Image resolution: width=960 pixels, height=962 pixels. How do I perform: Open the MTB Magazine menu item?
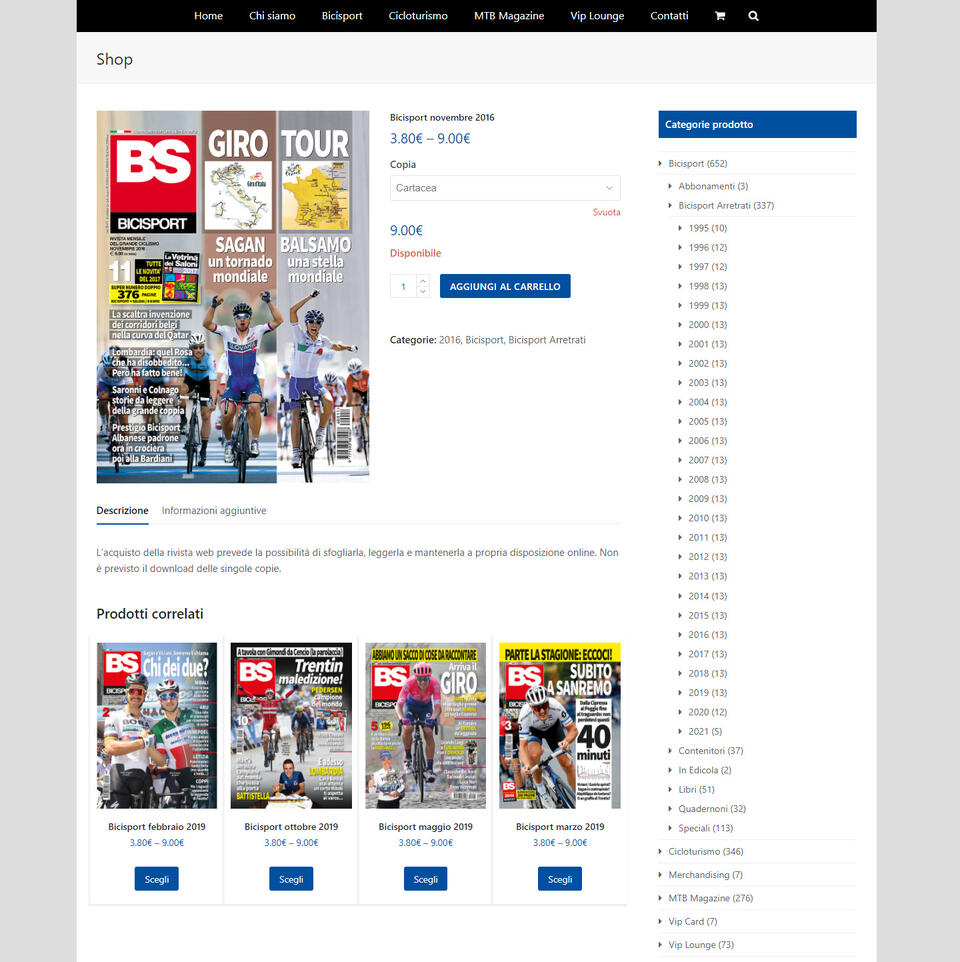(509, 16)
